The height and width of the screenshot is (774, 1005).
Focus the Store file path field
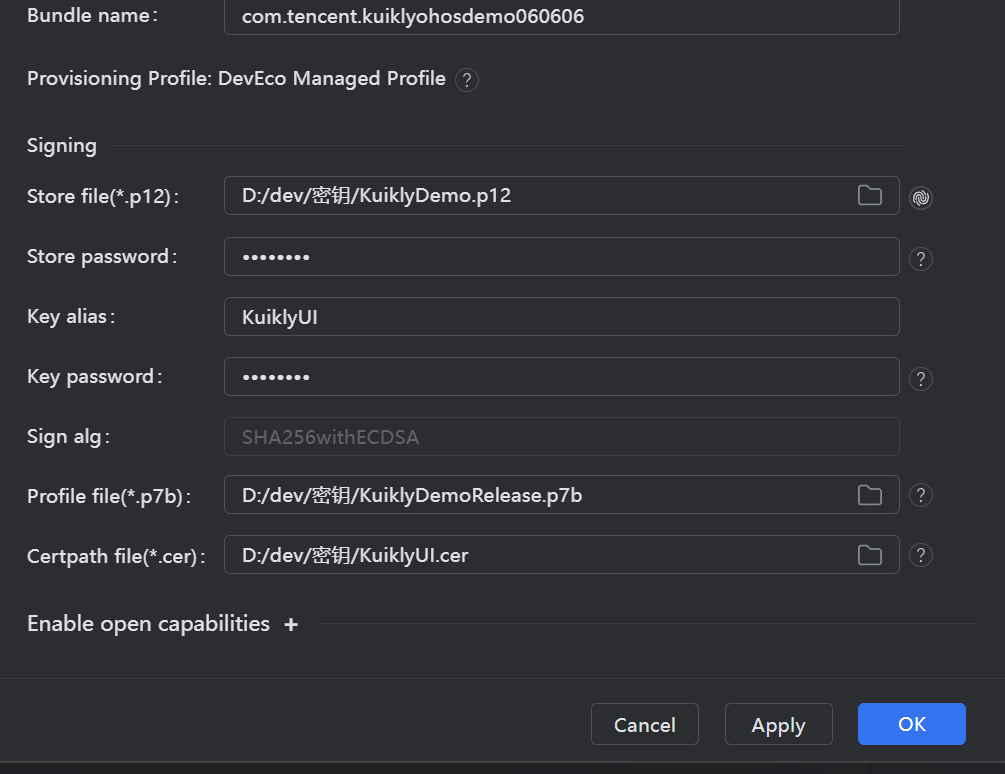[x=561, y=195]
